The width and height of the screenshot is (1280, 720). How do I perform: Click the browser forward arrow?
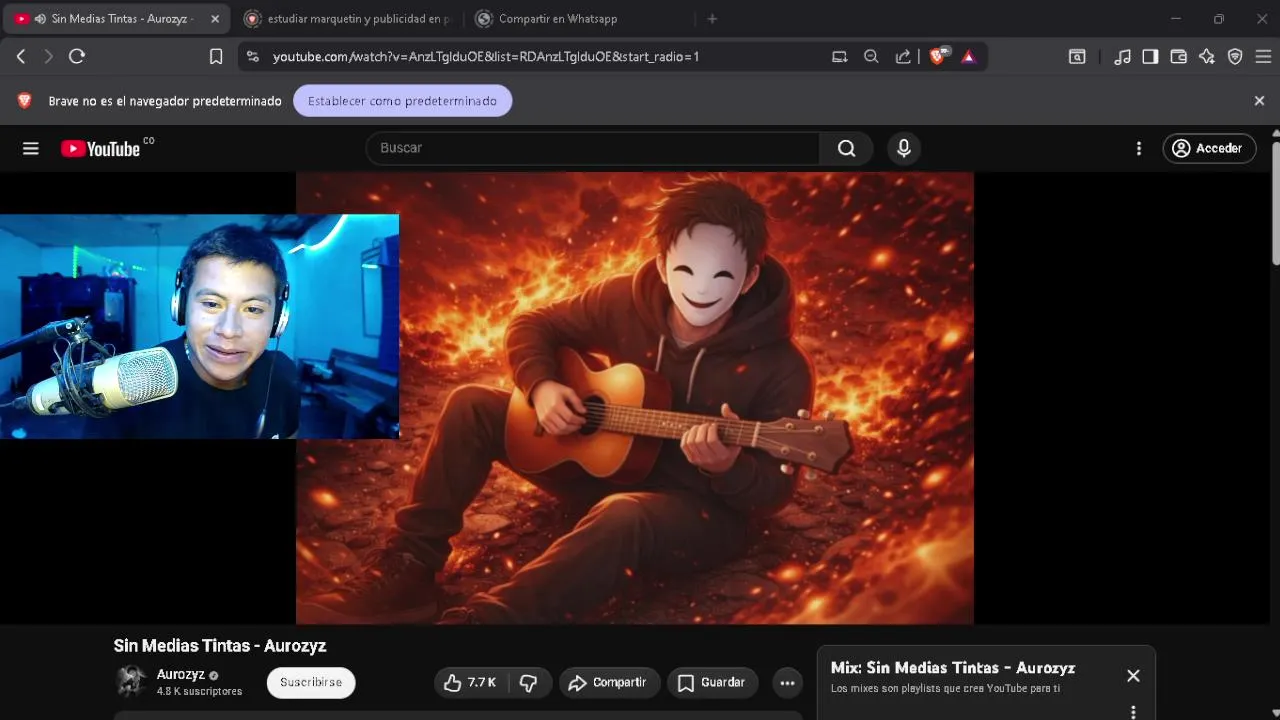point(48,57)
